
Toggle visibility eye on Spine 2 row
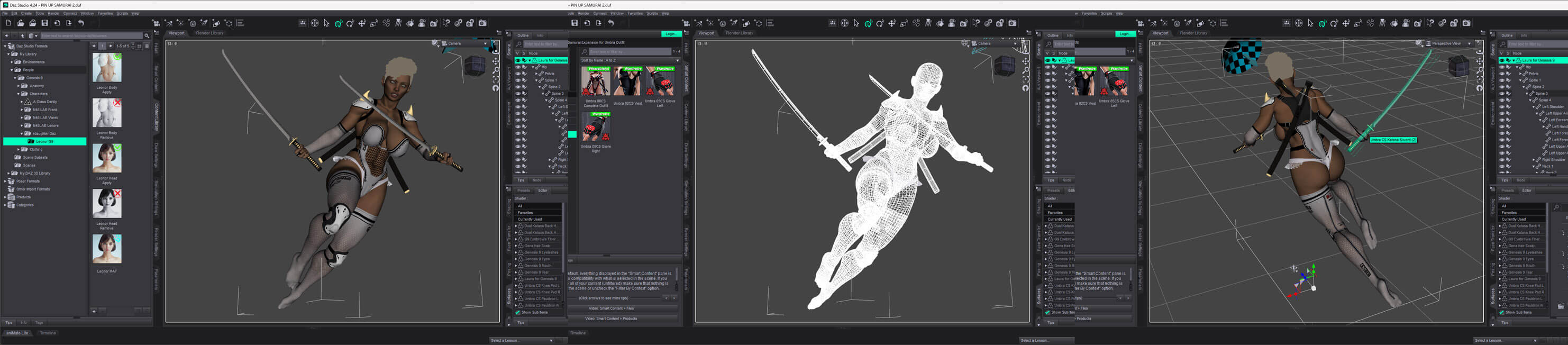518,87
